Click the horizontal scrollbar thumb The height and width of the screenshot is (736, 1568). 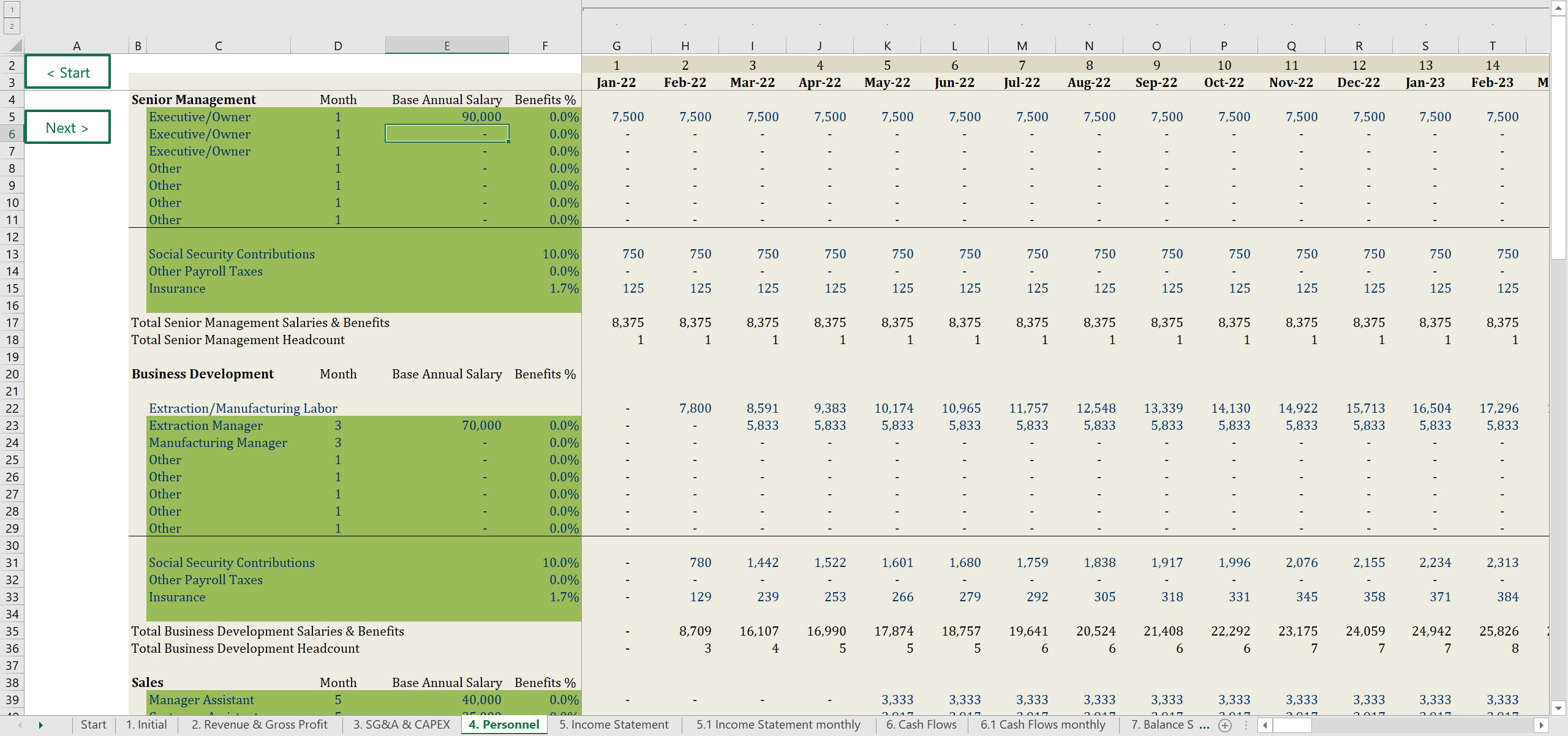coord(1292,725)
